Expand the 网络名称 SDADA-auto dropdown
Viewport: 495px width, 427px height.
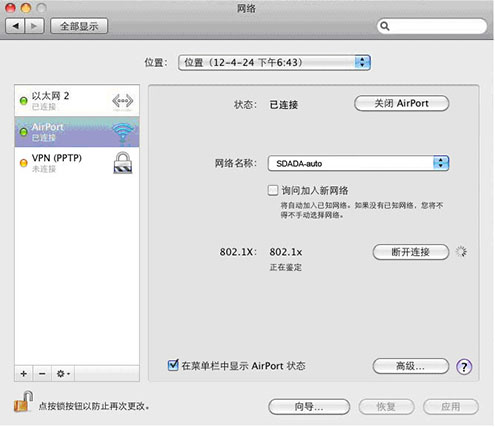point(358,163)
